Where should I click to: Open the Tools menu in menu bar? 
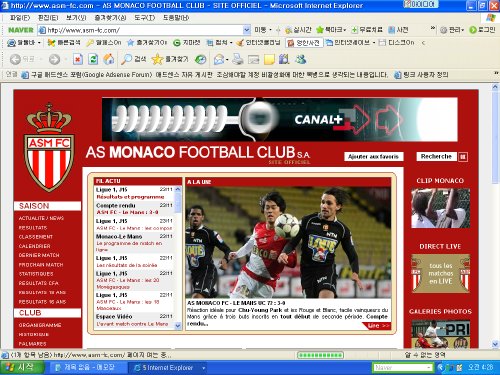(145, 18)
